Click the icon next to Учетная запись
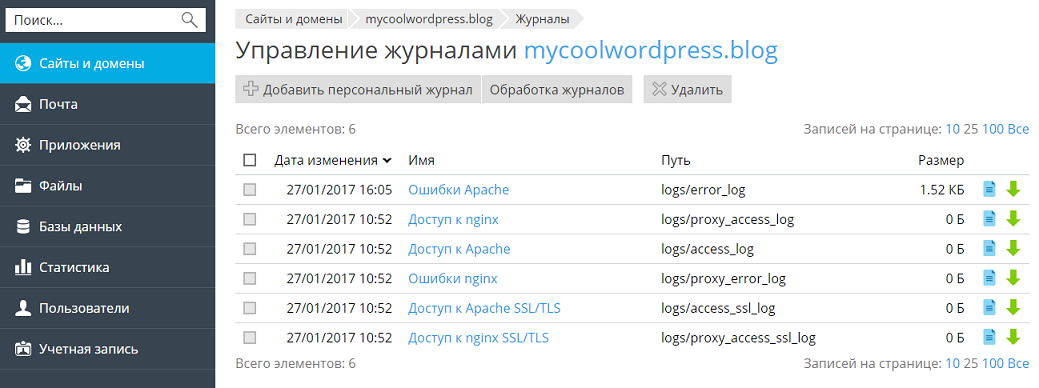 pyautogui.click(x=23, y=349)
